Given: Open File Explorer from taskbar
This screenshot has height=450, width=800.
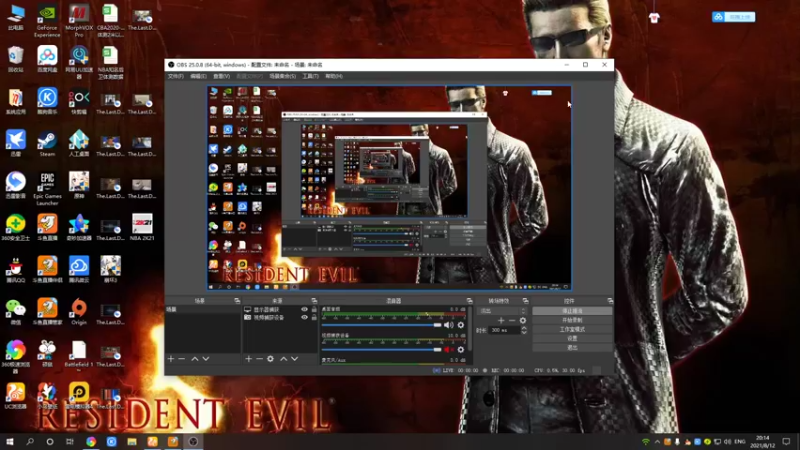Looking at the screenshot, I should pos(132,441).
